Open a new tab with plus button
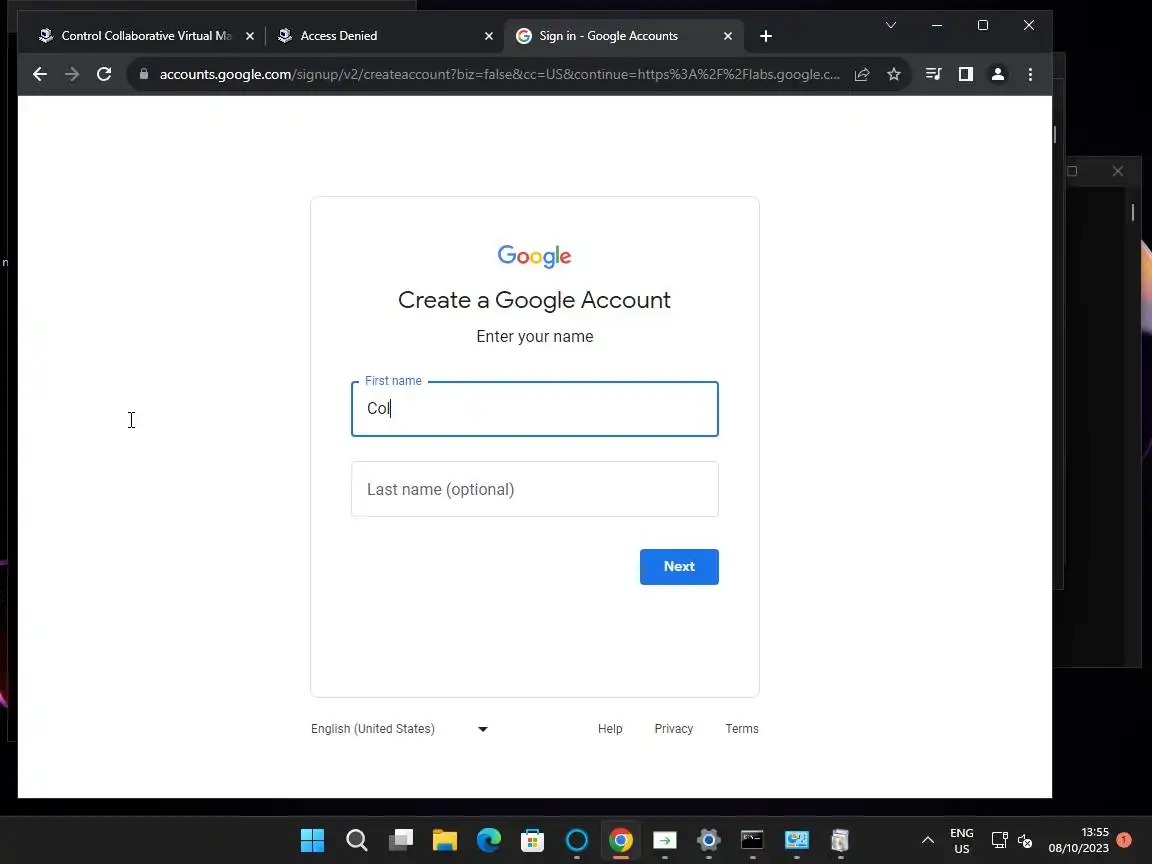The image size is (1152, 864). pos(766,36)
